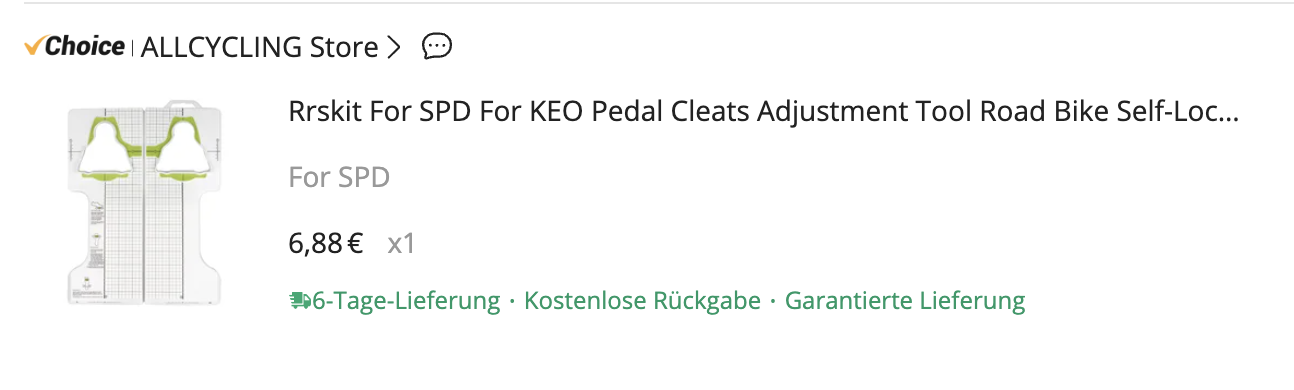This screenshot has width=1294, height=390.
Task: Click the speech bubble chat icon
Action: tap(437, 46)
